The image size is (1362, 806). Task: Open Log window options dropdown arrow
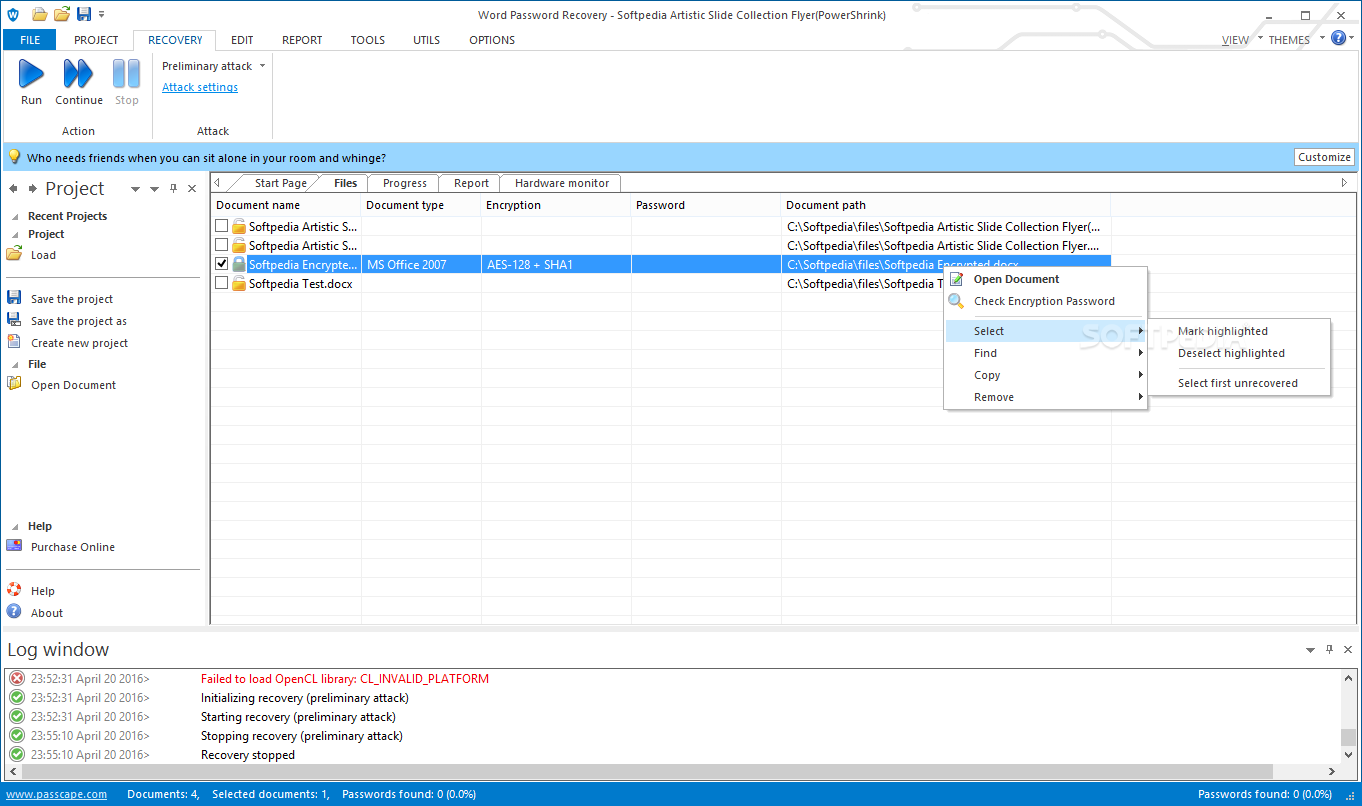1310,650
